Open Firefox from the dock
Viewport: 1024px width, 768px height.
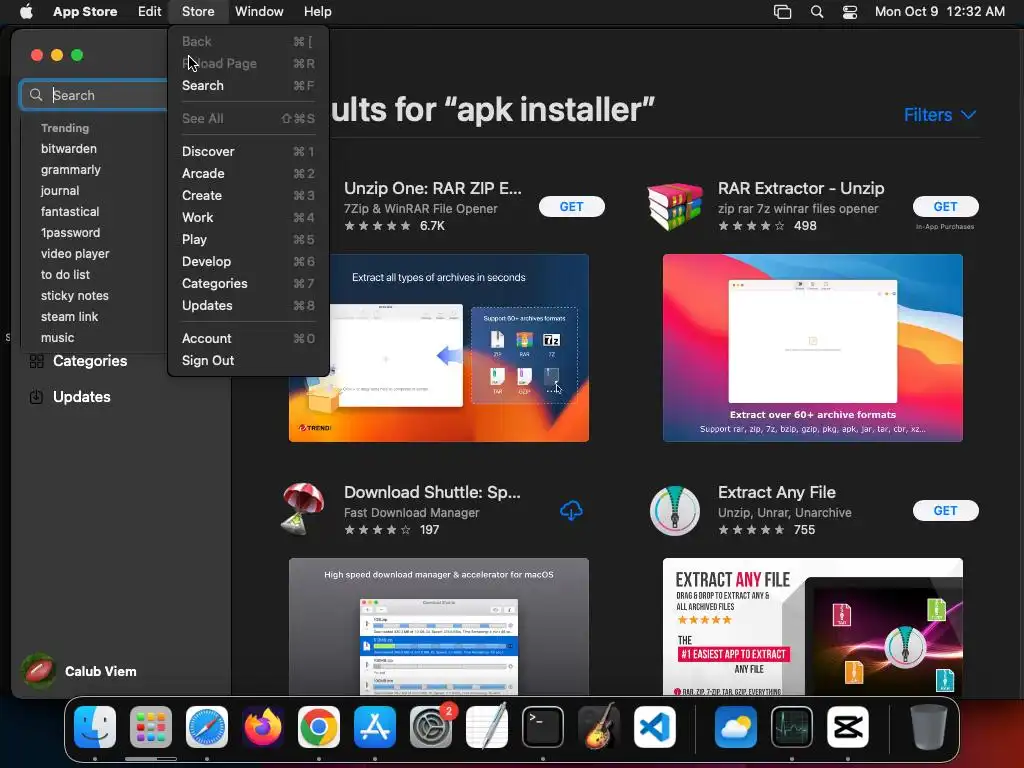(x=263, y=727)
